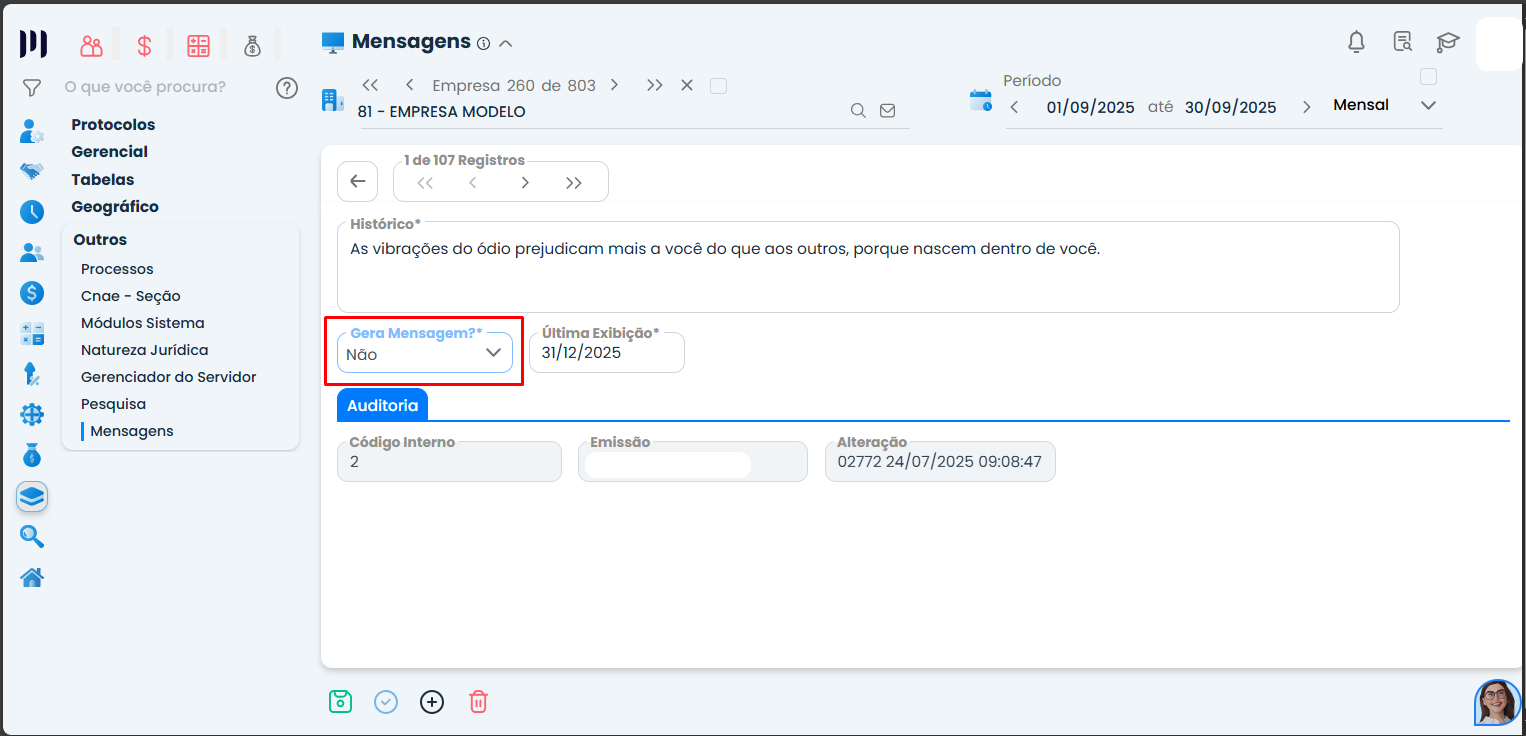Jump to last company with double-right arrows
Viewport: 1526px width, 736px height.
[654, 86]
